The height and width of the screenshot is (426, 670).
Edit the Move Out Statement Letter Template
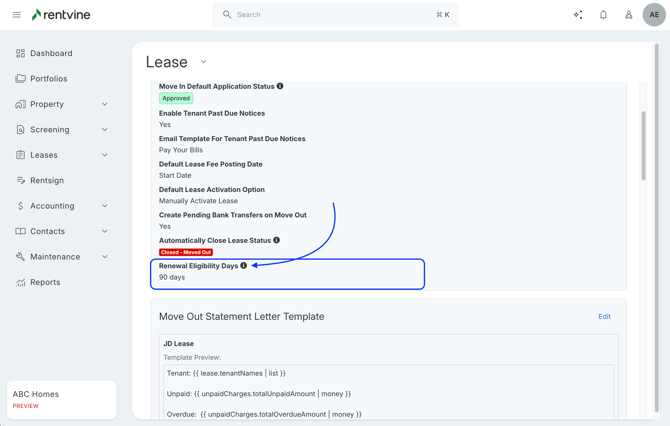point(604,317)
